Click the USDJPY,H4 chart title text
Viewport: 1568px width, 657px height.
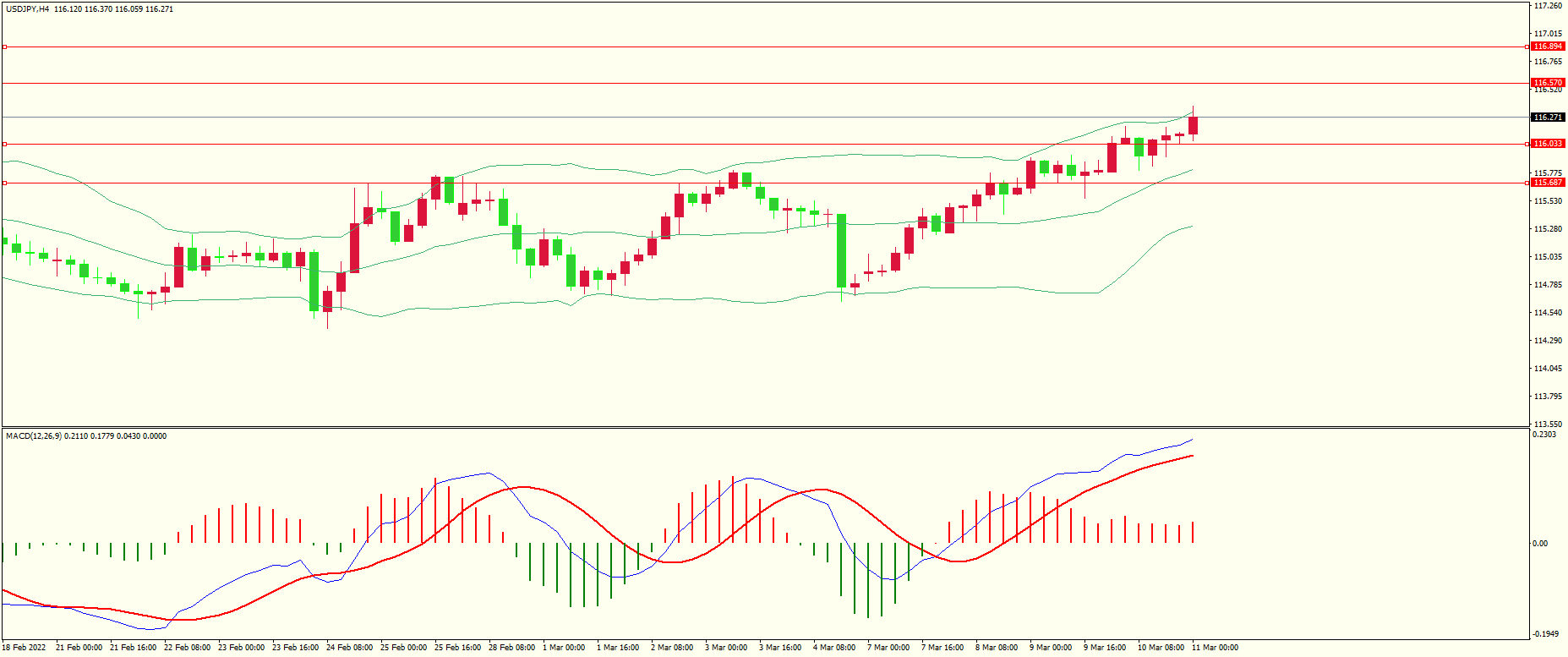click(28, 9)
